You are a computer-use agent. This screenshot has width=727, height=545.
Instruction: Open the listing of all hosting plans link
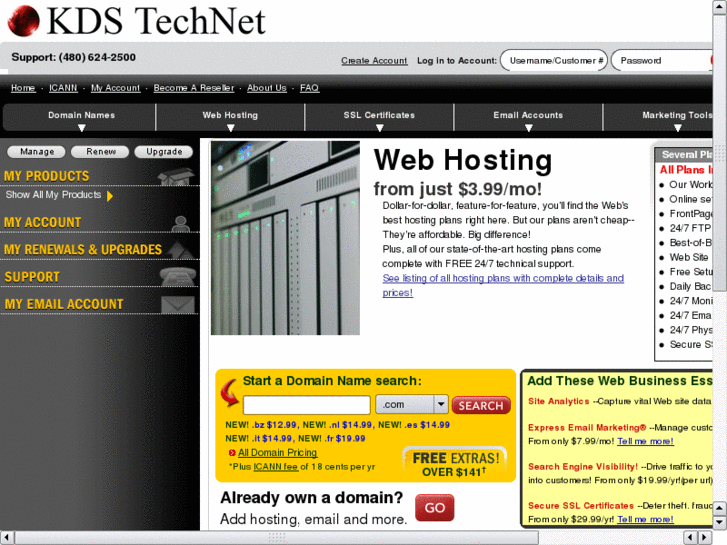503,285
